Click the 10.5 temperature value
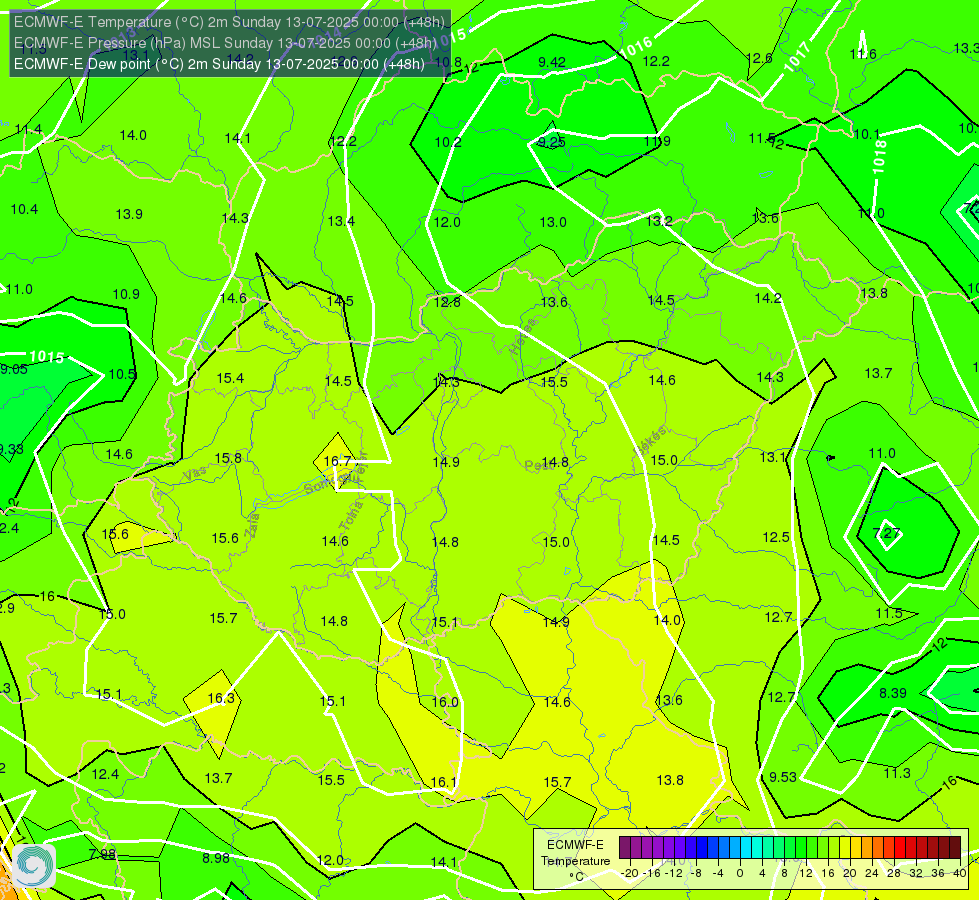The width and height of the screenshot is (979, 900). pos(122,374)
